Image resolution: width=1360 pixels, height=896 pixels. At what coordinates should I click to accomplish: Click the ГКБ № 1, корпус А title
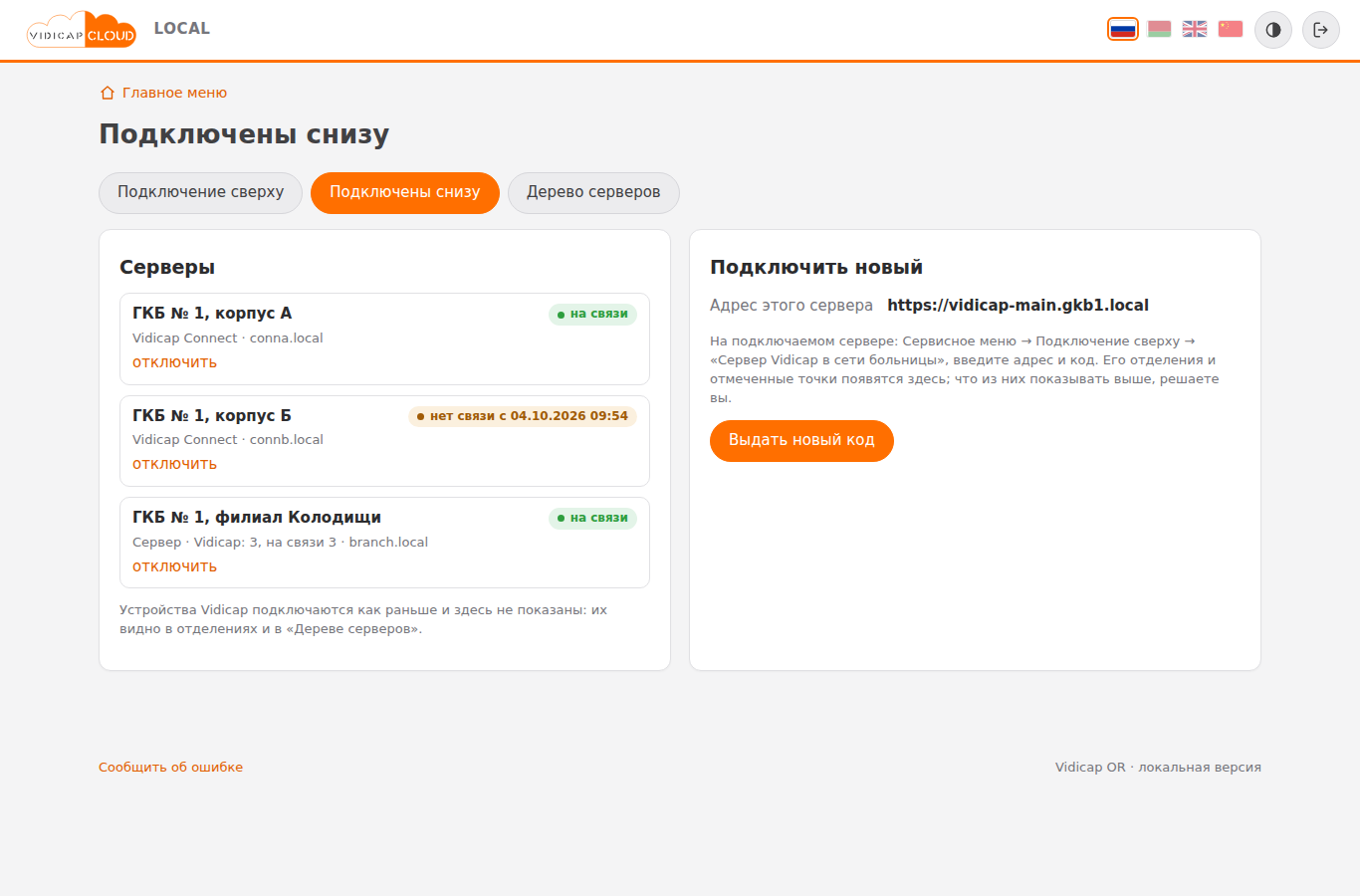[212, 313]
